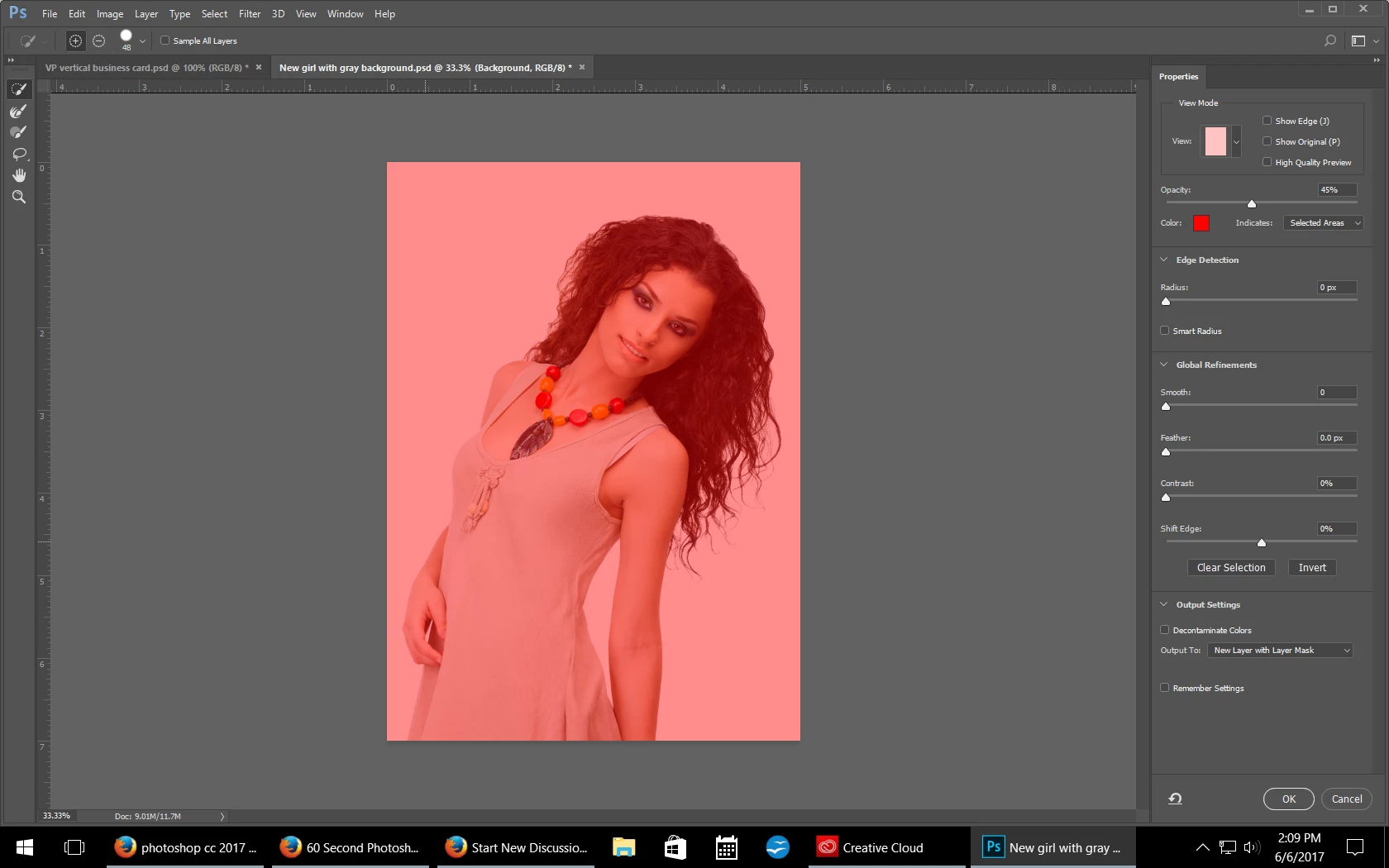This screenshot has height=868, width=1389.
Task: Open the File menu
Action: pyautogui.click(x=50, y=14)
